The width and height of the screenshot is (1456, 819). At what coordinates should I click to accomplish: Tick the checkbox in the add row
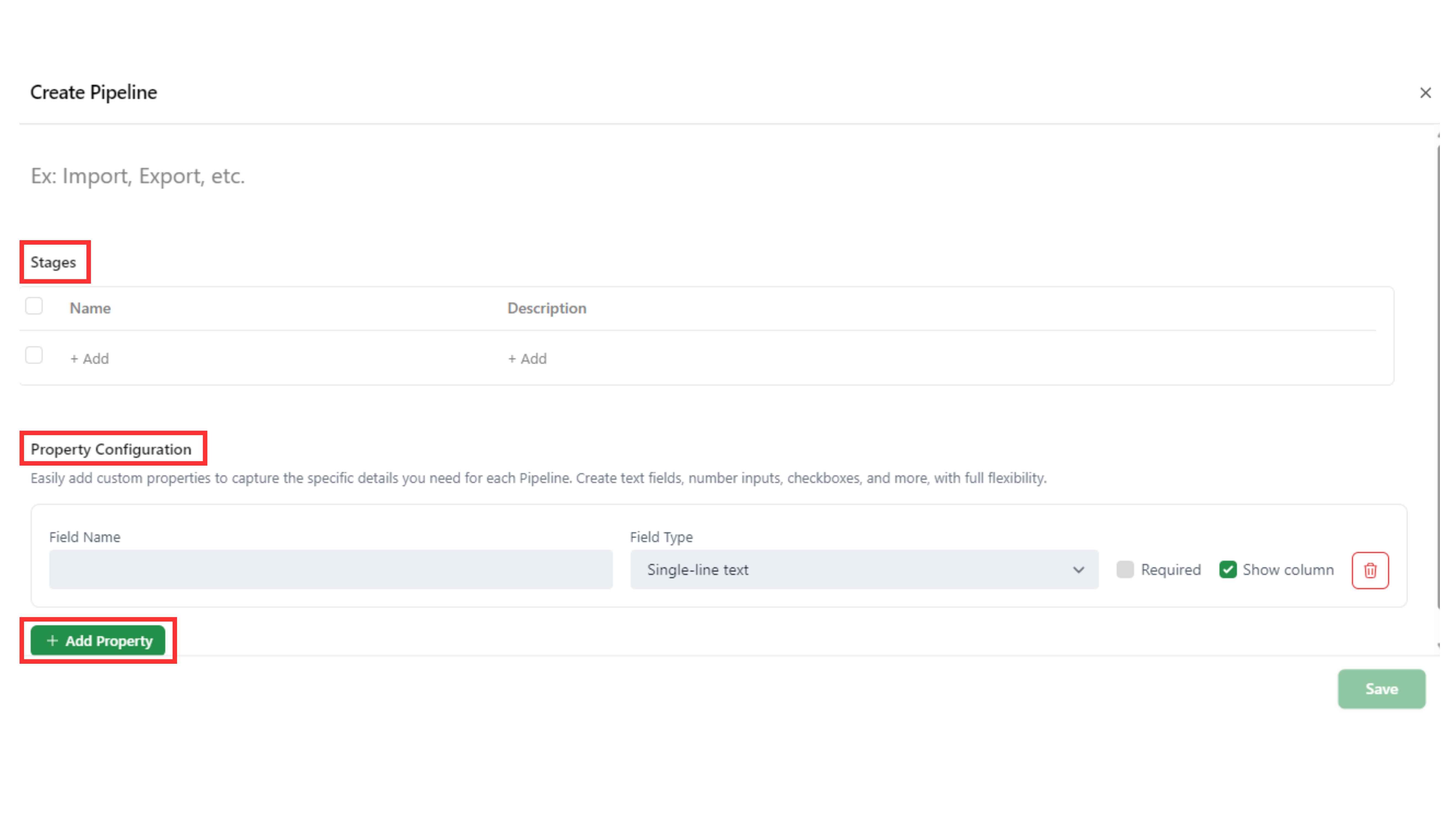34,355
